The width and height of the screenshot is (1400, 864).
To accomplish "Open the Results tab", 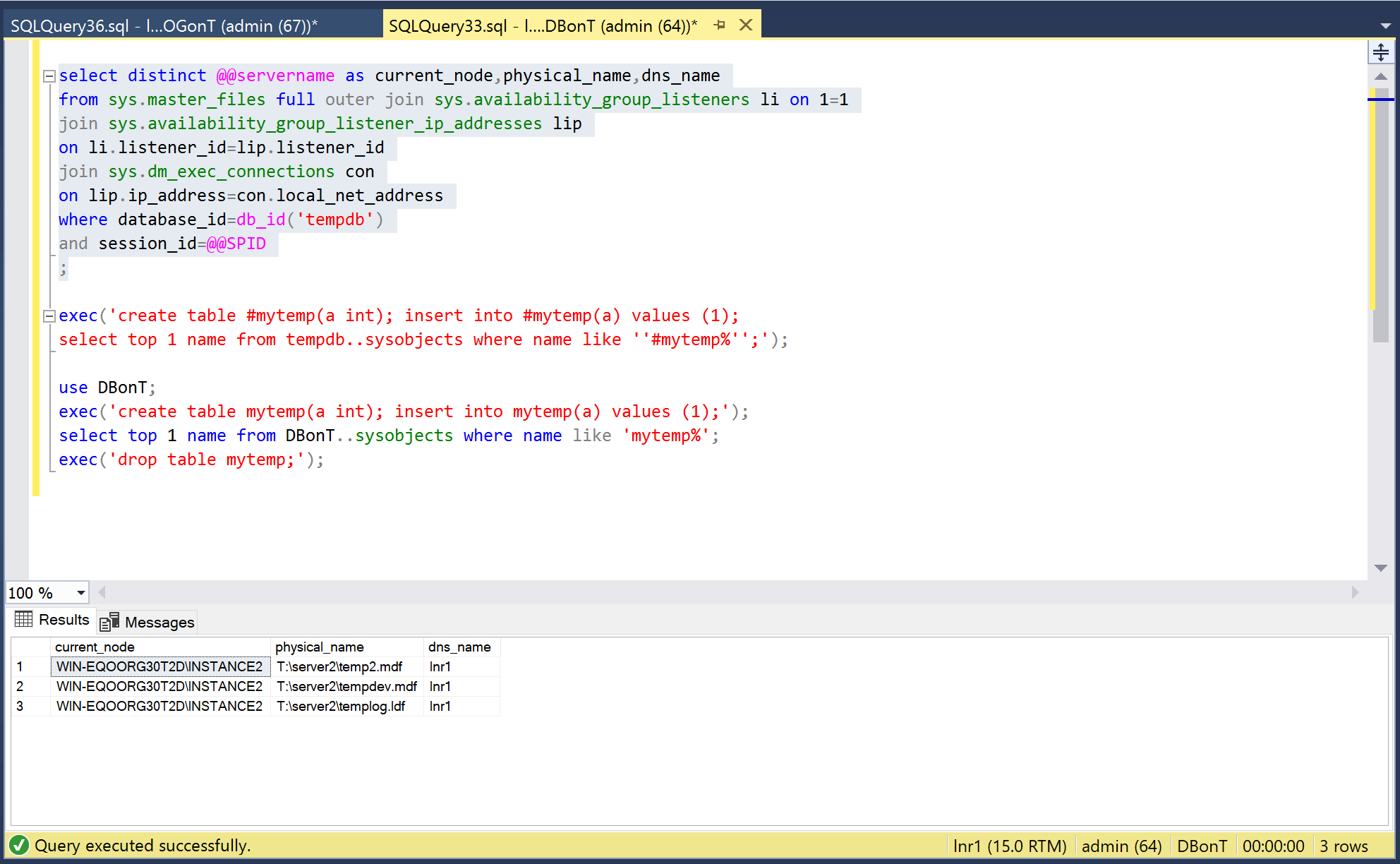I will tap(64, 620).
